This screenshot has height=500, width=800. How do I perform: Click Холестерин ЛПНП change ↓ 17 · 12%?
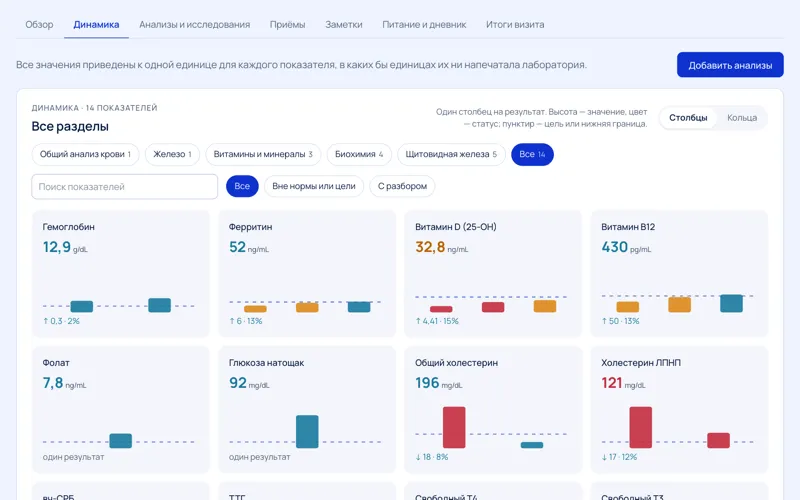[619, 457]
